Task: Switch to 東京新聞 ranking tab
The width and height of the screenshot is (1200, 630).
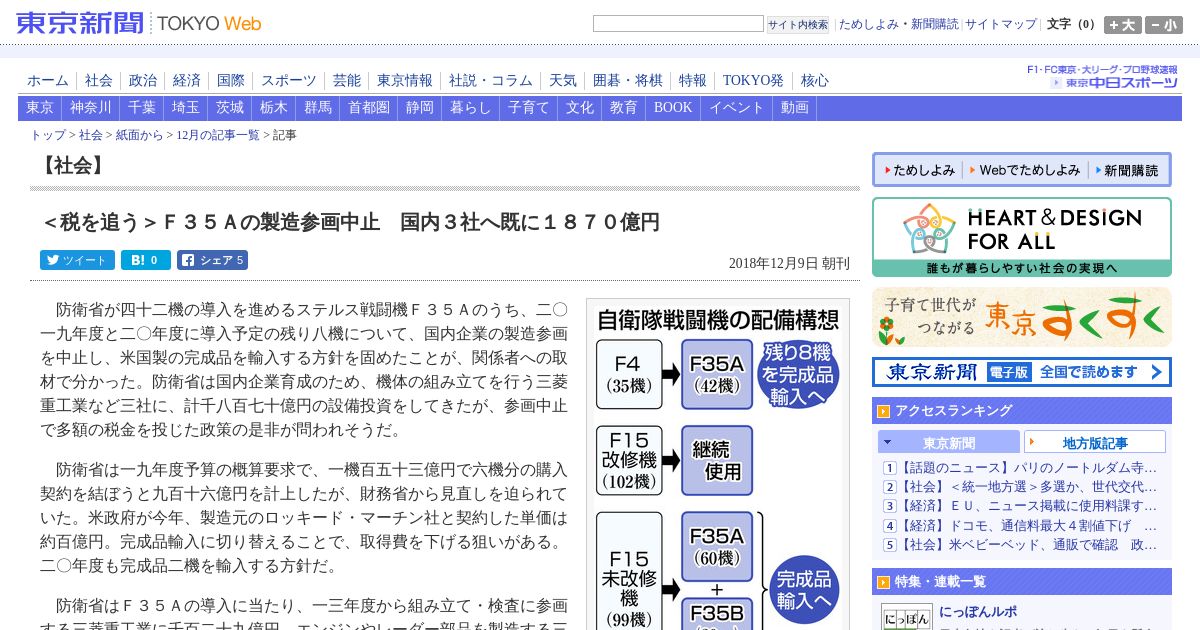Action: click(949, 442)
